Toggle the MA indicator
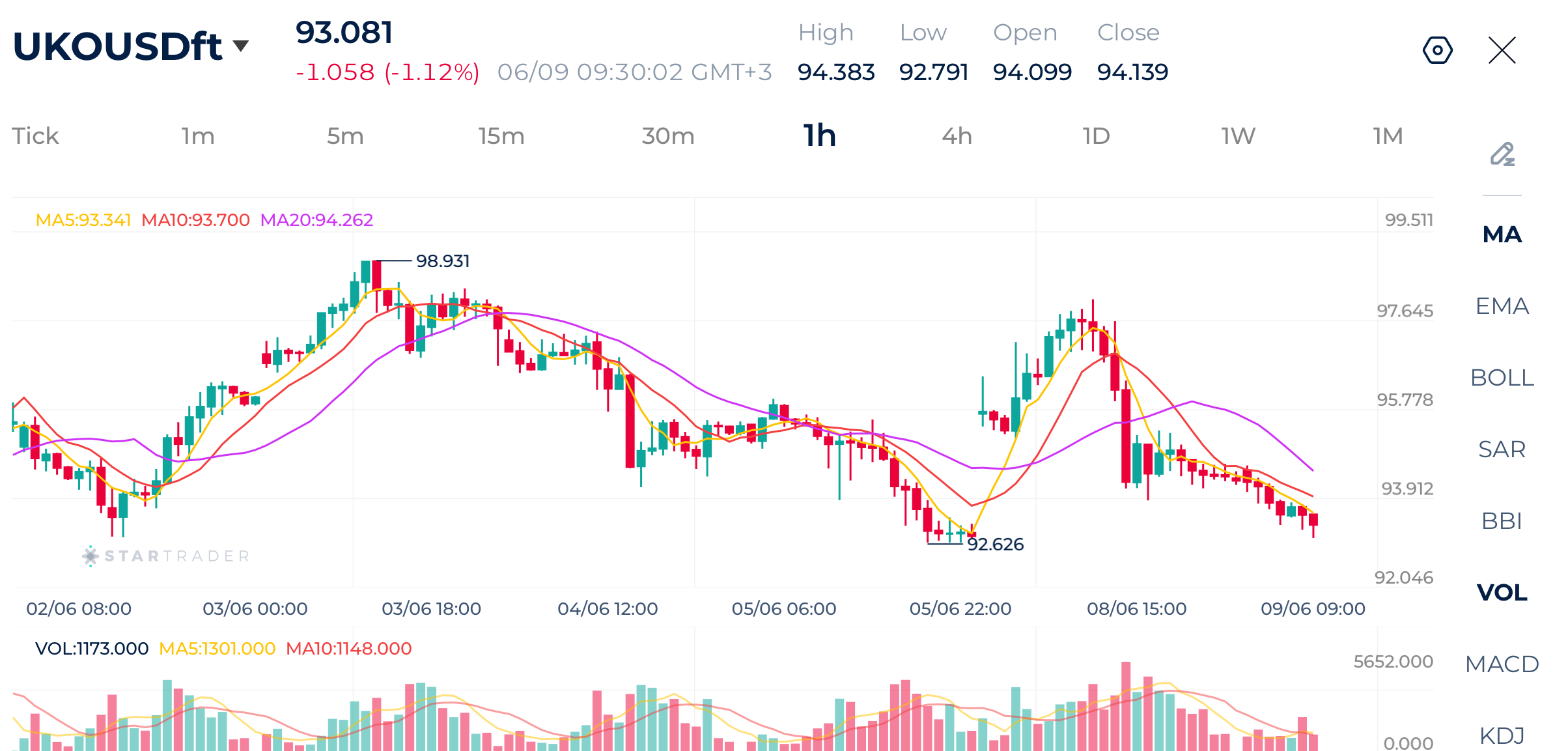 [1502, 234]
